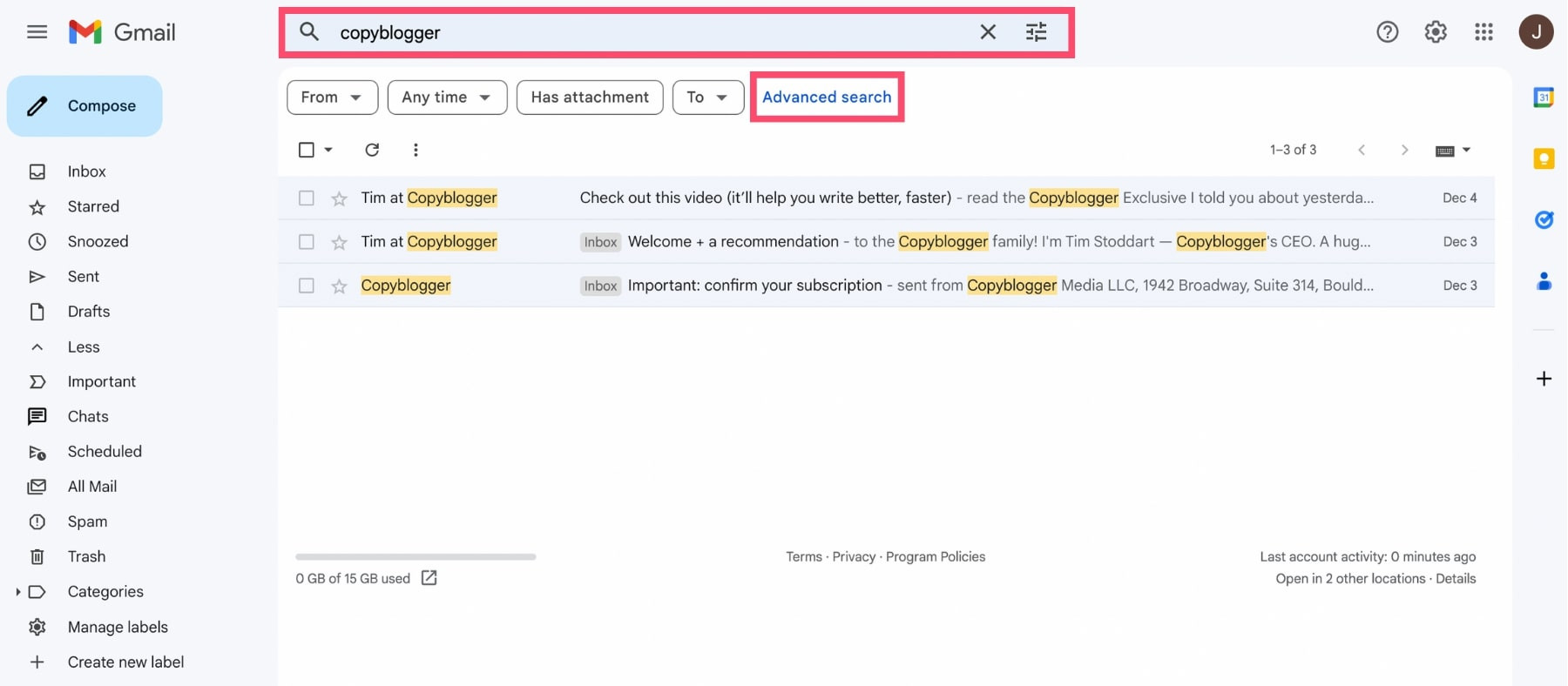1568x686 pixels.
Task: Go to Inbox
Action: click(86, 171)
